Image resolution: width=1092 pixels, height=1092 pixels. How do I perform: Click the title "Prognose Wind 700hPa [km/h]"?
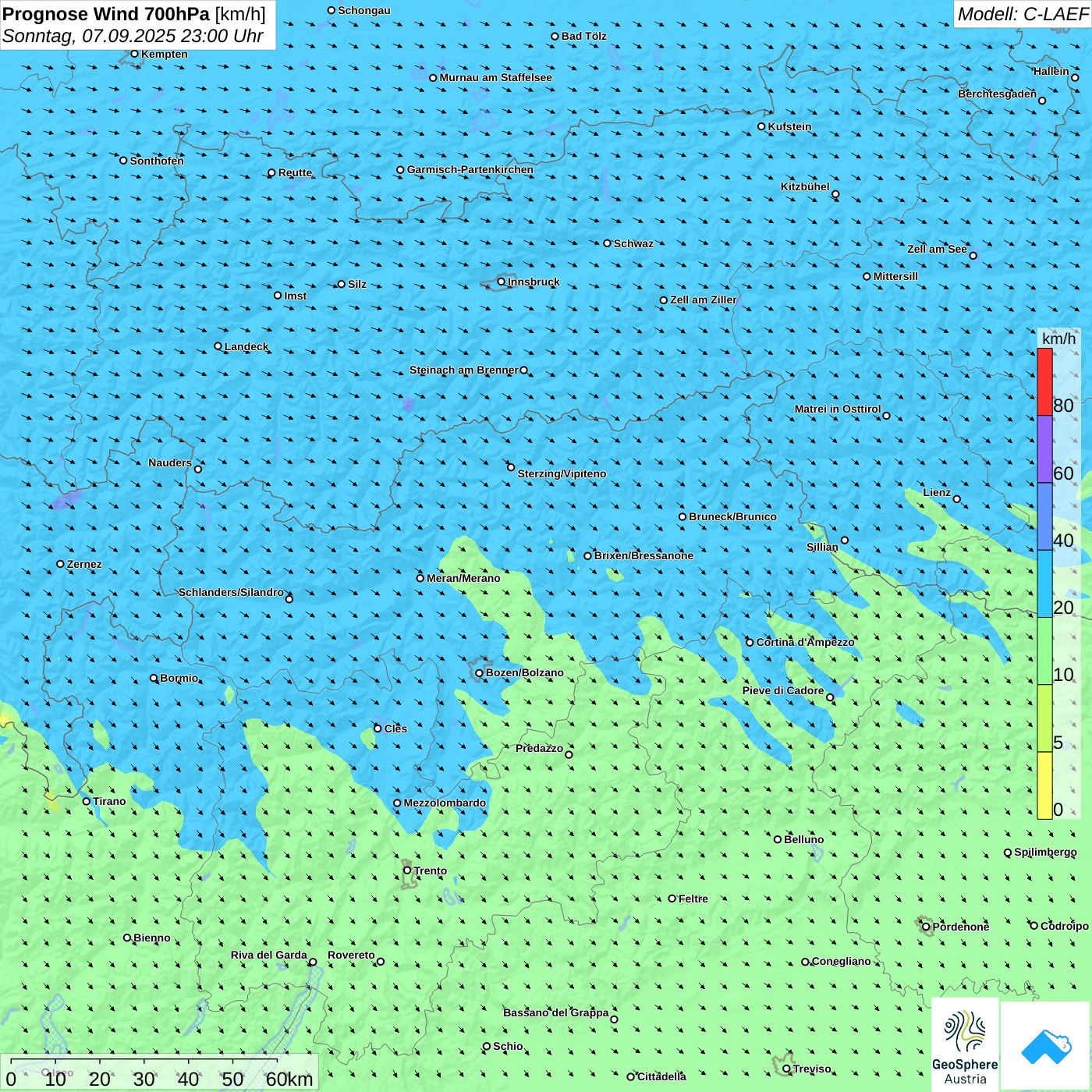(x=134, y=14)
